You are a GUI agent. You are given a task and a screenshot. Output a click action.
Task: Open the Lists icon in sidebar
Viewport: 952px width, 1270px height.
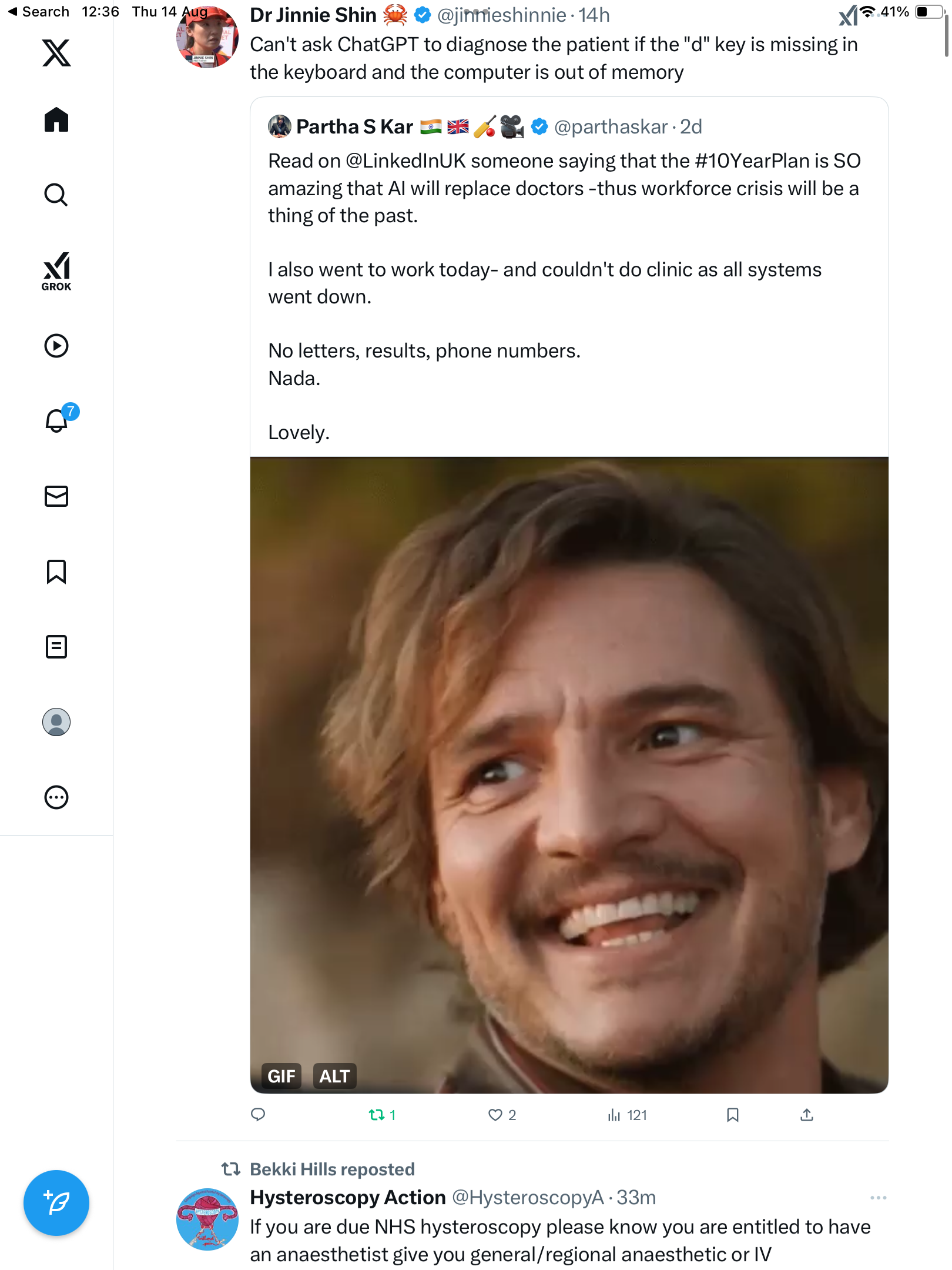point(56,647)
